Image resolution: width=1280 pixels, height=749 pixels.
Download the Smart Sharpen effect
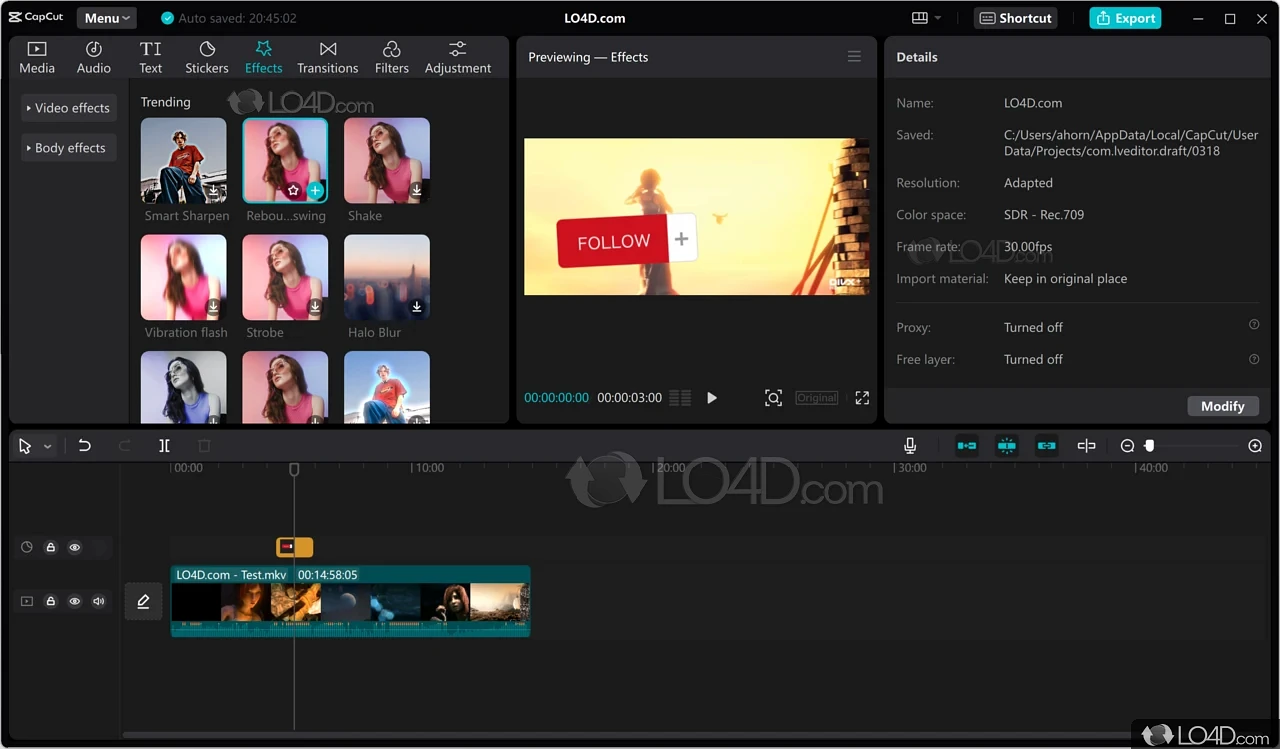coord(213,190)
